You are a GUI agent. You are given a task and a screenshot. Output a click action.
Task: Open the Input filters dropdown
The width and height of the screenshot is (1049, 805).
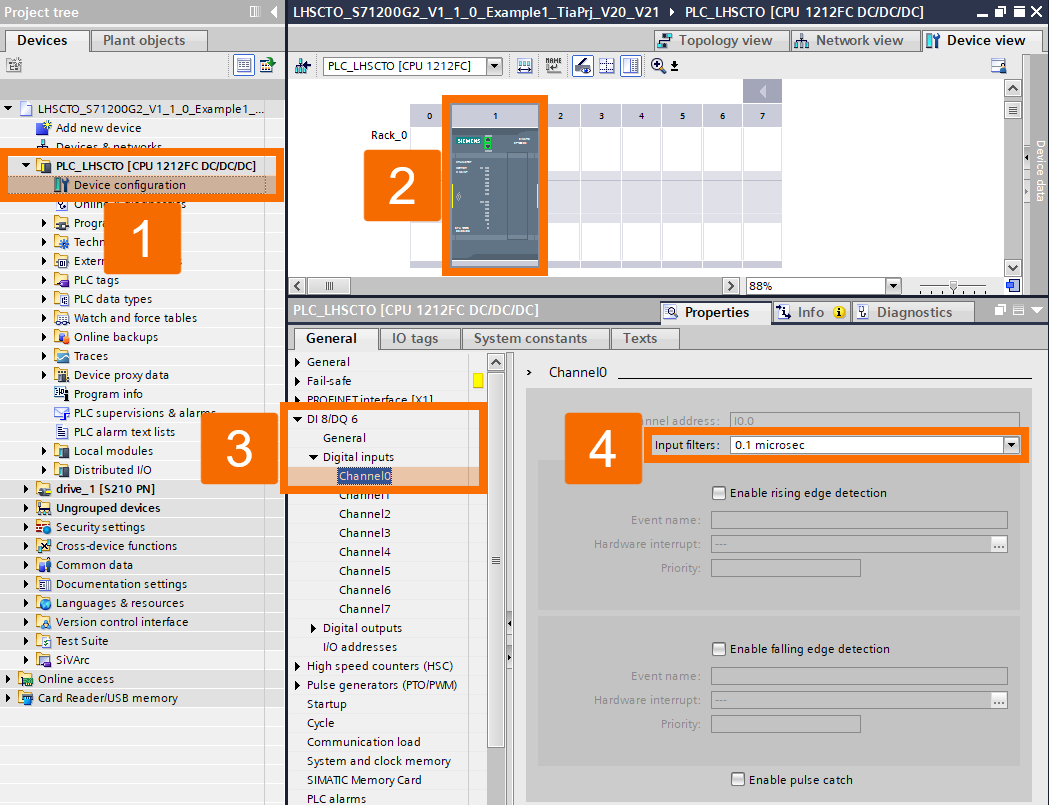1011,445
